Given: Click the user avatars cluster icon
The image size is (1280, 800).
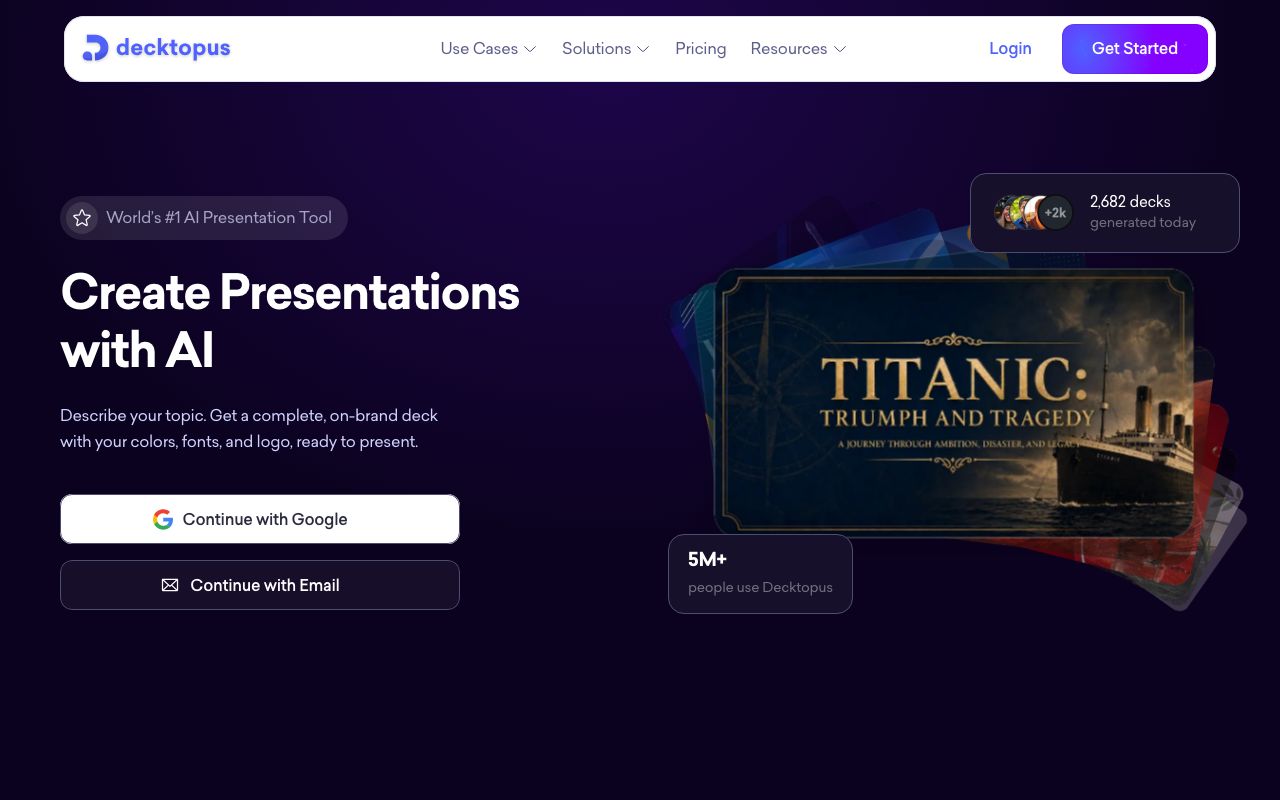Looking at the screenshot, I should coord(1033,212).
